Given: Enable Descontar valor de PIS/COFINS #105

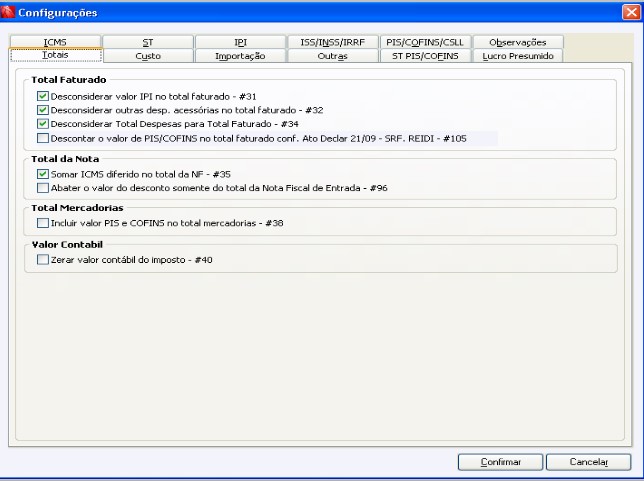Looking at the screenshot, I should [43, 138].
